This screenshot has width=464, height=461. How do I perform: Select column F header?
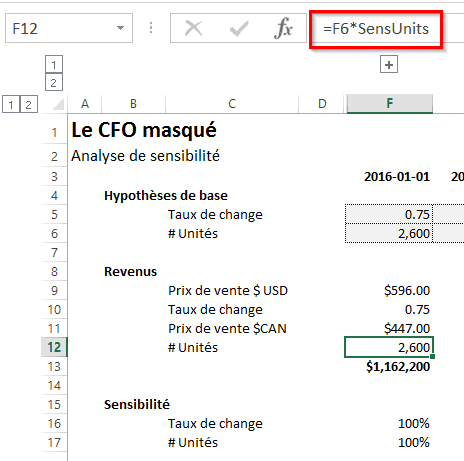click(x=390, y=104)
